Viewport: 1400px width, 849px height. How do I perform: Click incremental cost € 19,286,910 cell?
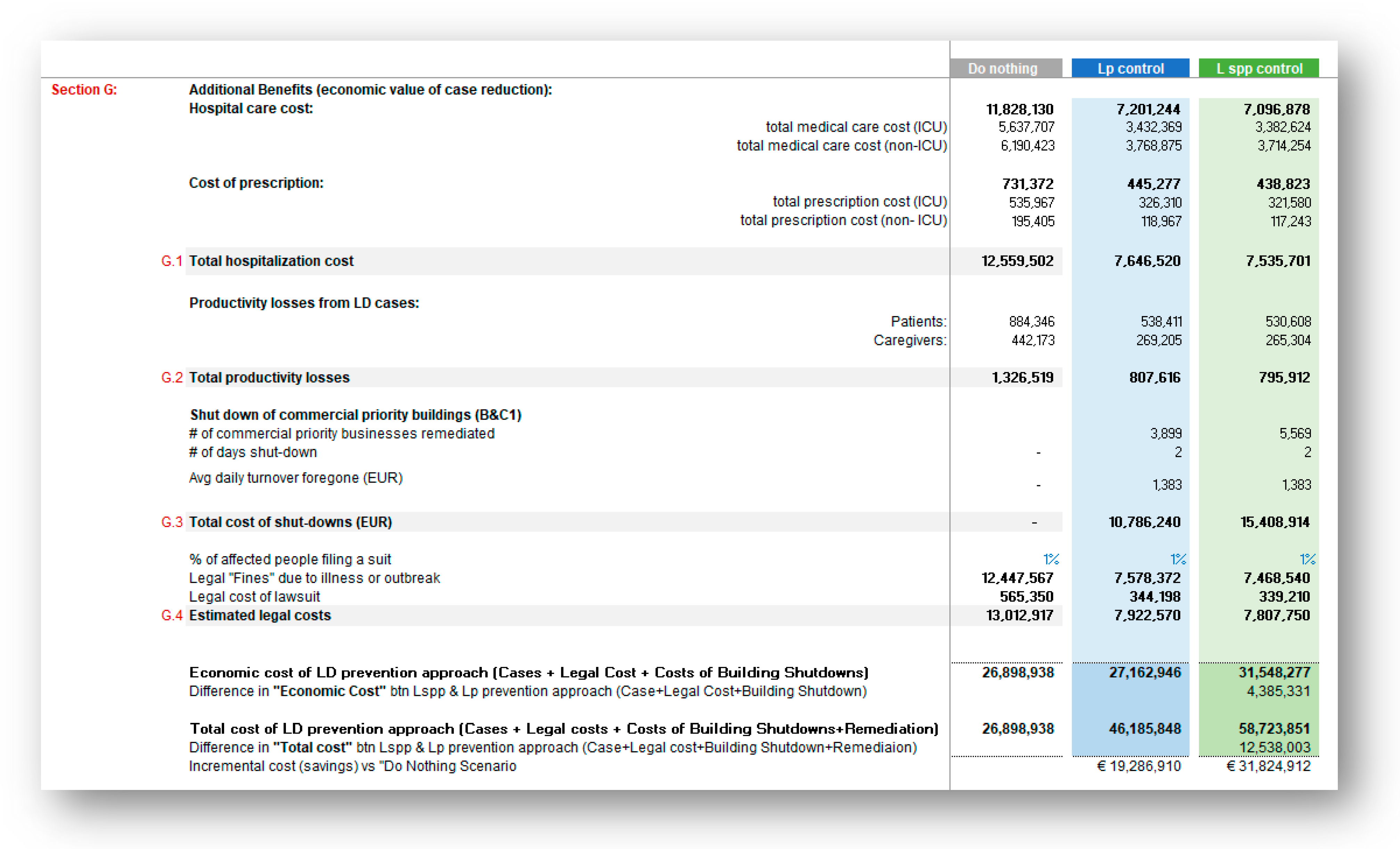1139,766
